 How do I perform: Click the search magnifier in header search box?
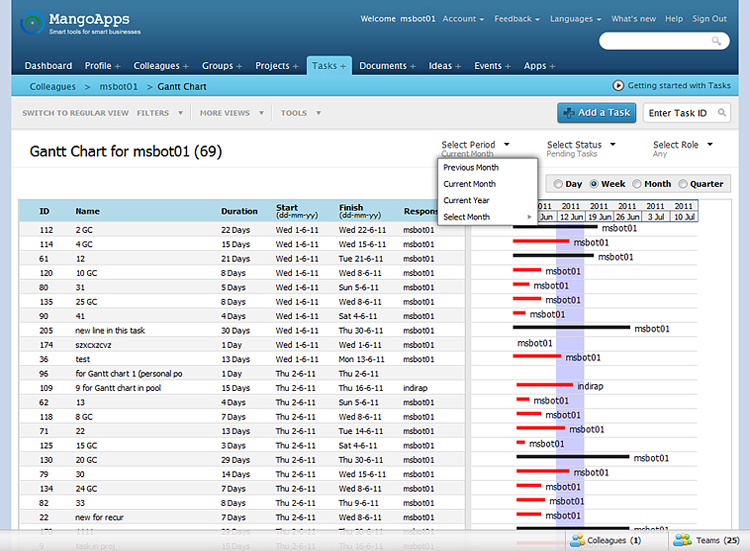[x=716, y=41]
